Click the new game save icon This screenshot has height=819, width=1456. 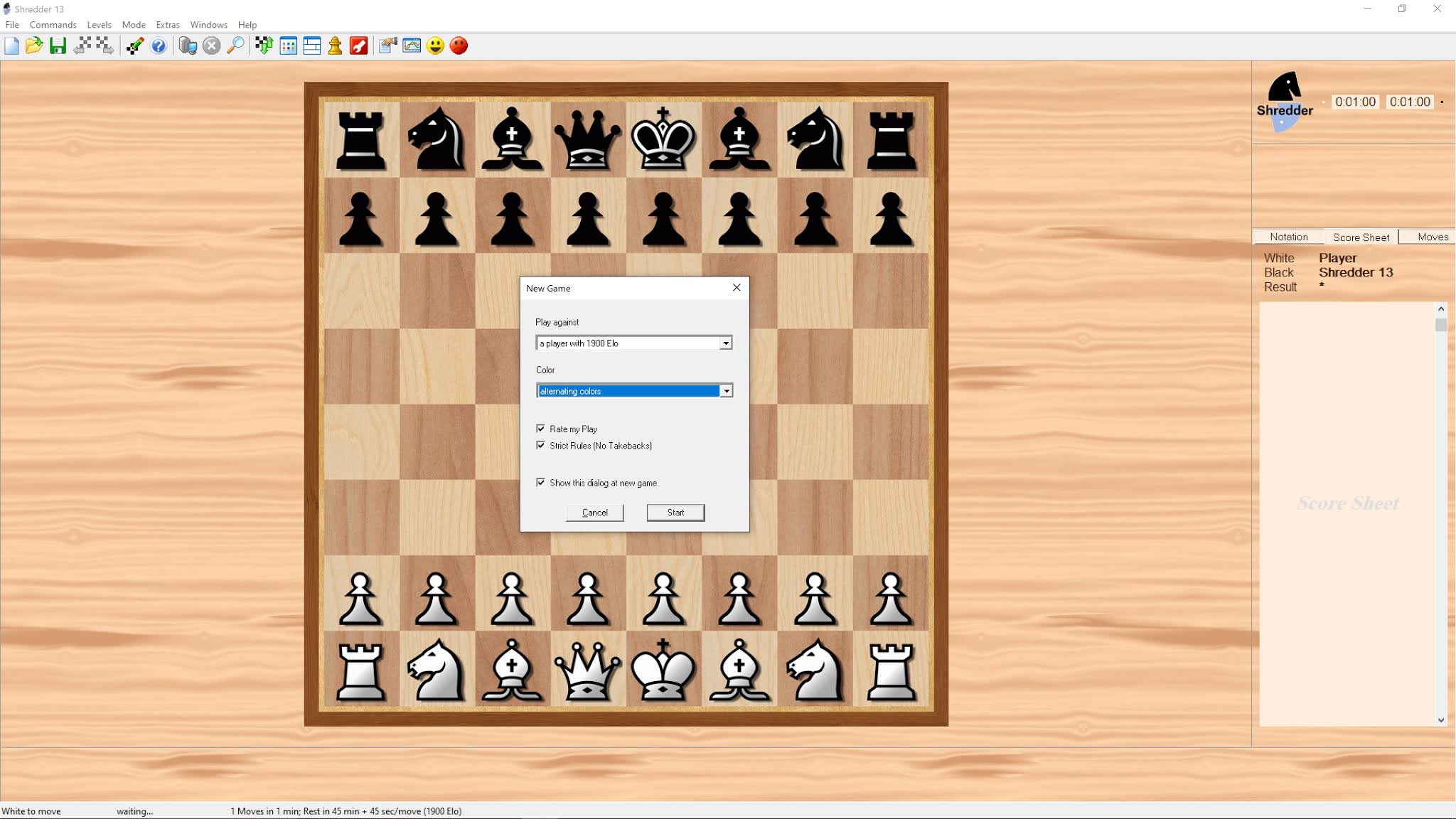coord(58,45)
